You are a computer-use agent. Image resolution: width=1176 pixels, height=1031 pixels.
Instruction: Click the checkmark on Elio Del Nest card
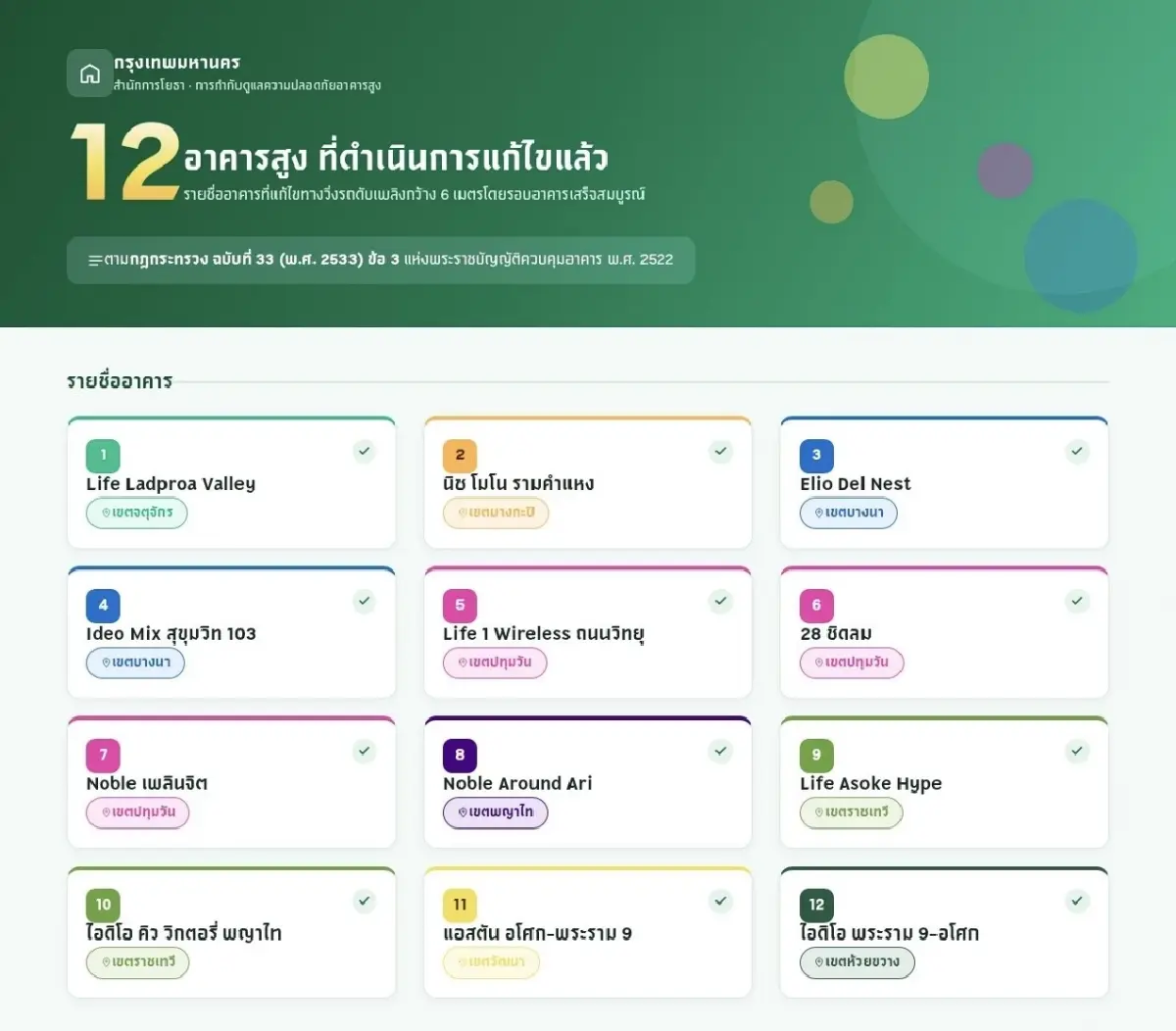(1077, 451)
